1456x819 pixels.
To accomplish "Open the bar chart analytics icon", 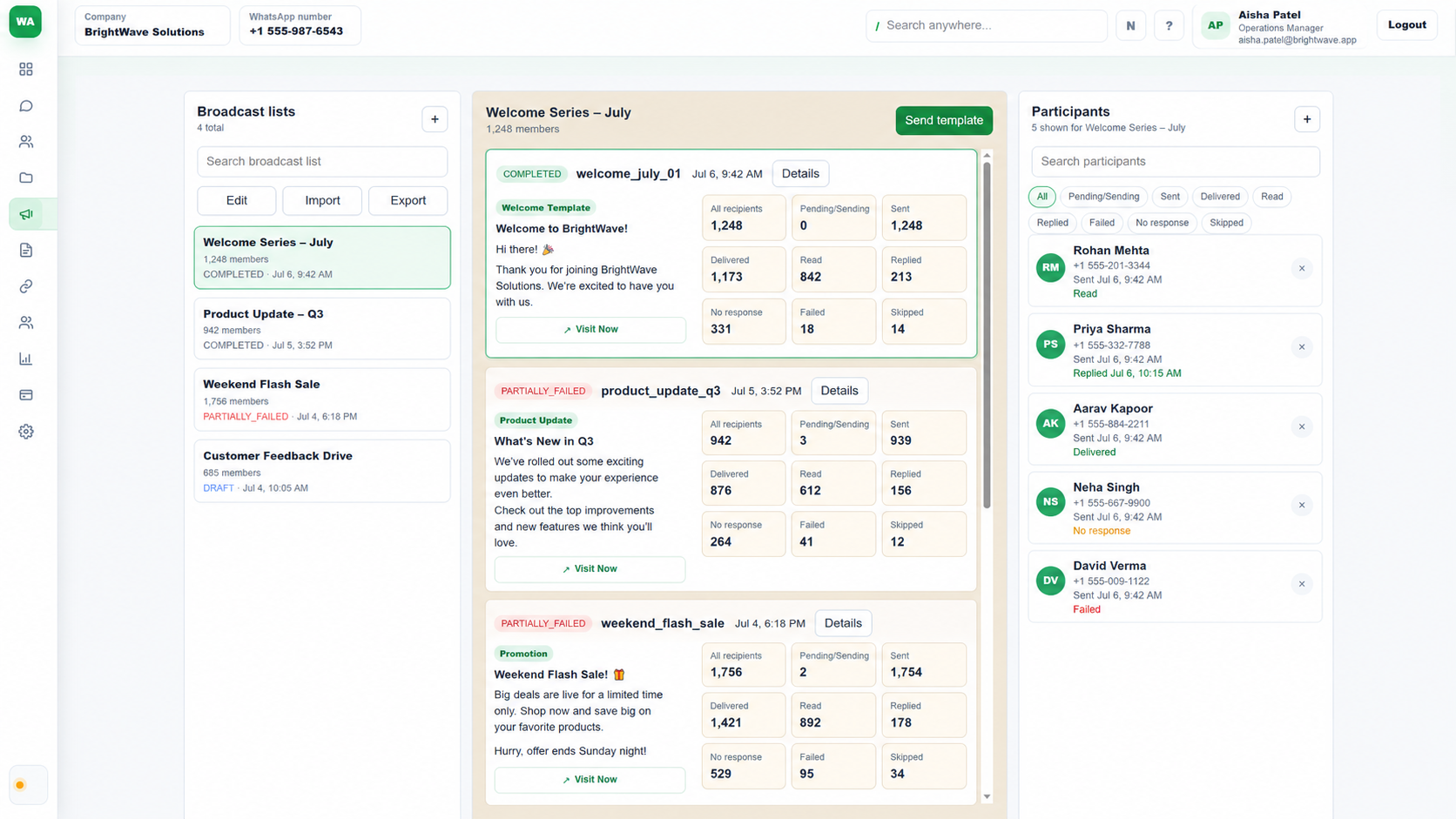I will click(26, 359).
